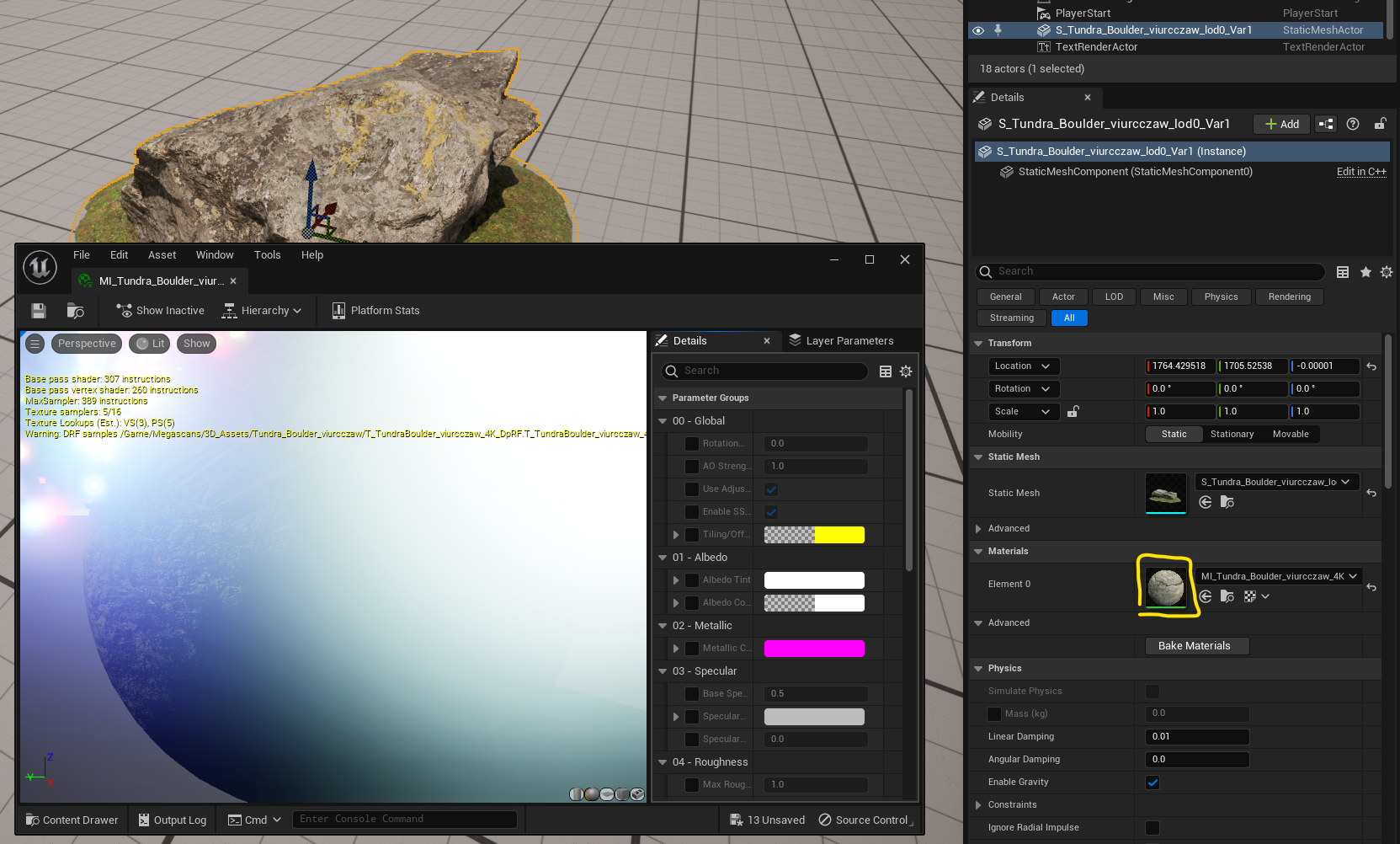
Task: Click the property matrix icon beside Material search
Action: [x=886, y=371]
